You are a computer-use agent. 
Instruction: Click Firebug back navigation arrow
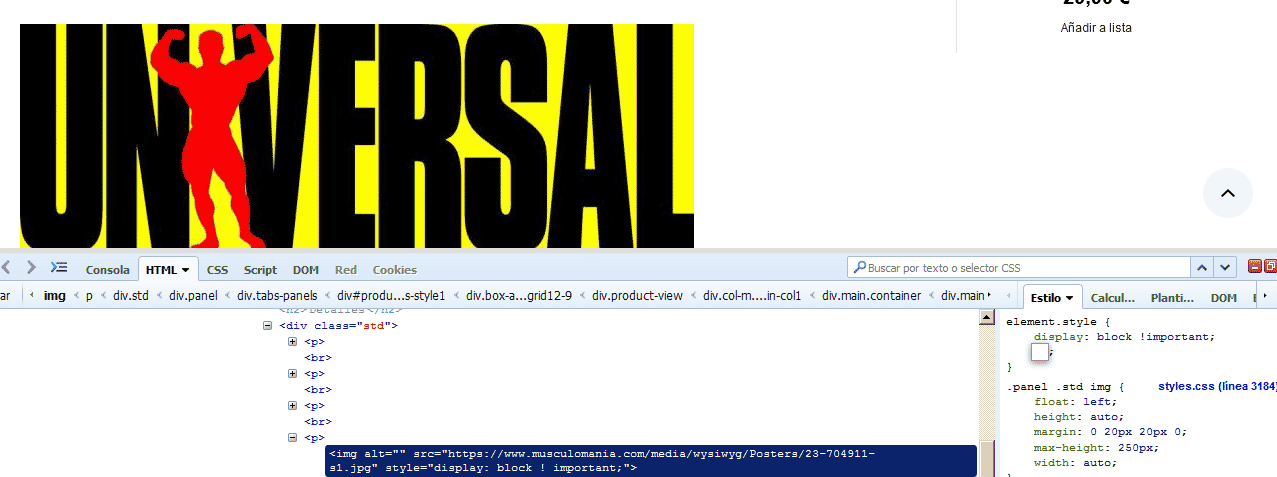coord(6,267)
